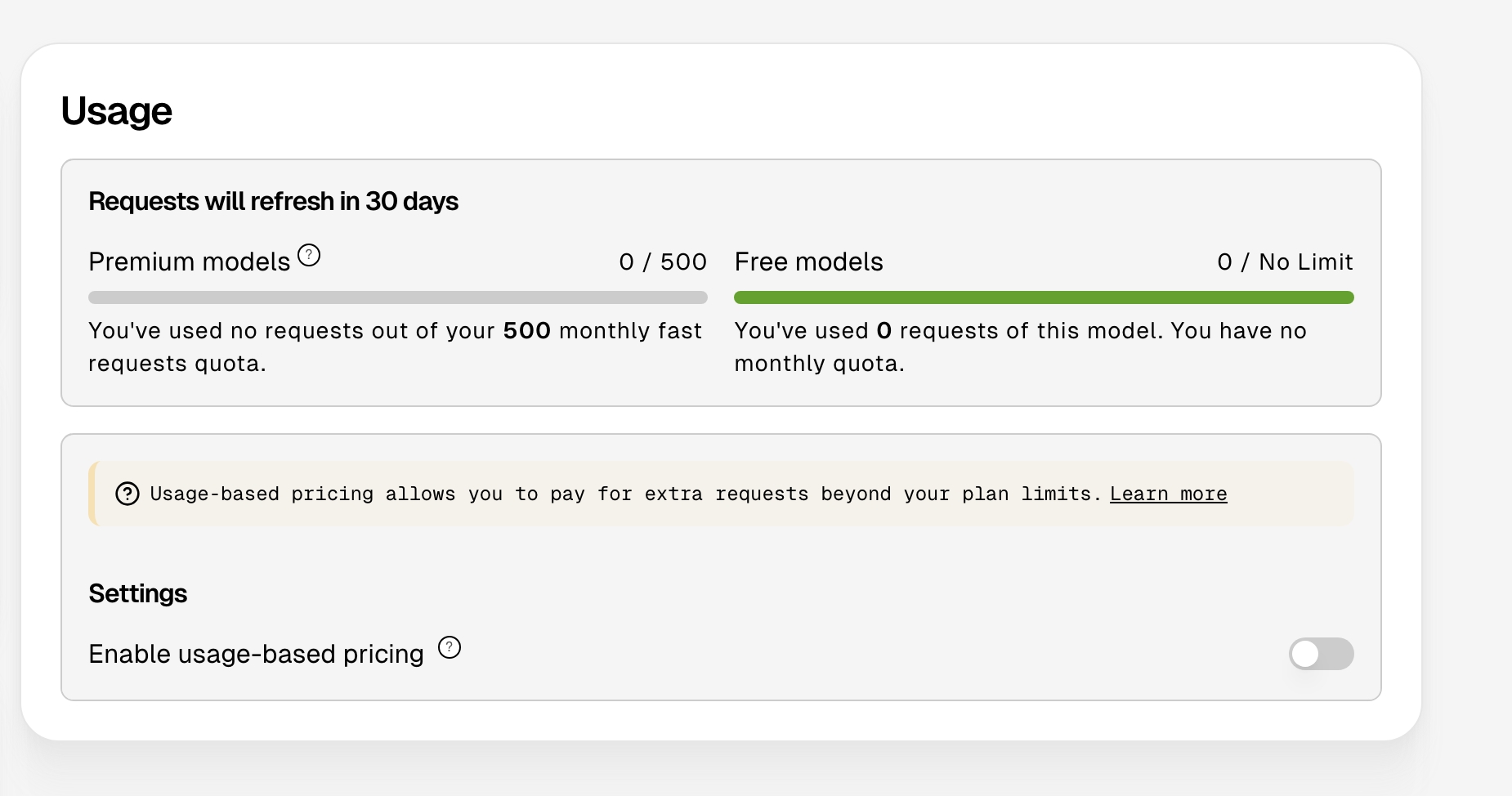
Task: Click the Free models label
Action: 808,262
